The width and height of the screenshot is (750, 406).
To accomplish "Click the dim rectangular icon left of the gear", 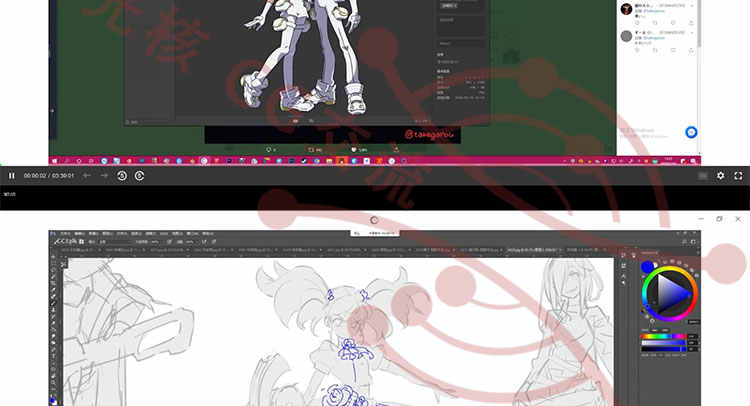I will pos(703,176).
